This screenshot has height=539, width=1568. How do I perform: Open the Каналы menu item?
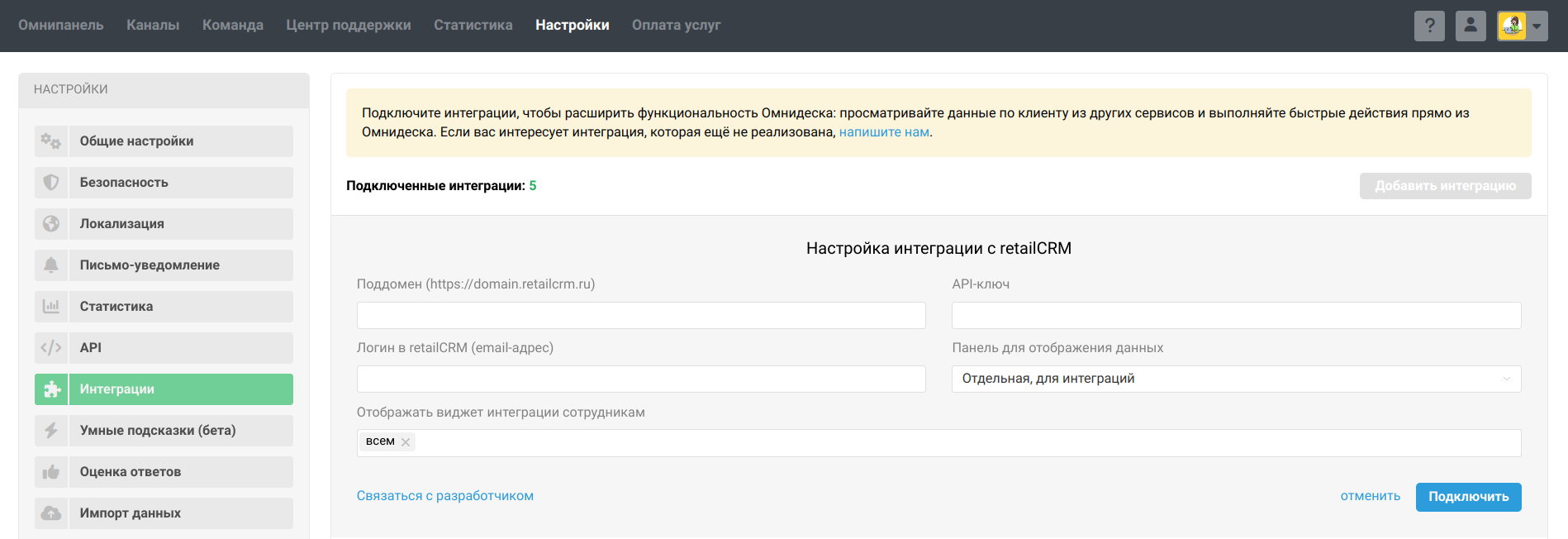(x=153, y=26)
